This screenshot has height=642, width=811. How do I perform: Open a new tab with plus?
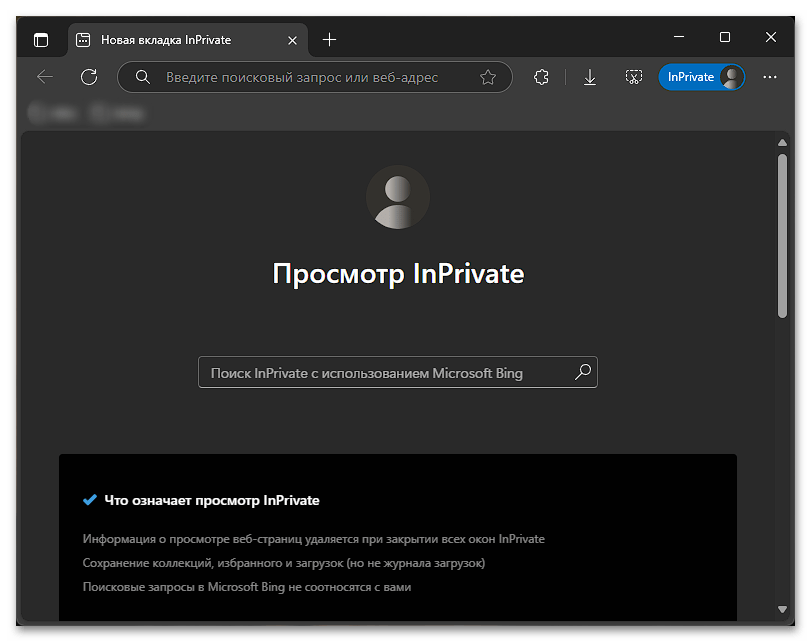point(329,40)
